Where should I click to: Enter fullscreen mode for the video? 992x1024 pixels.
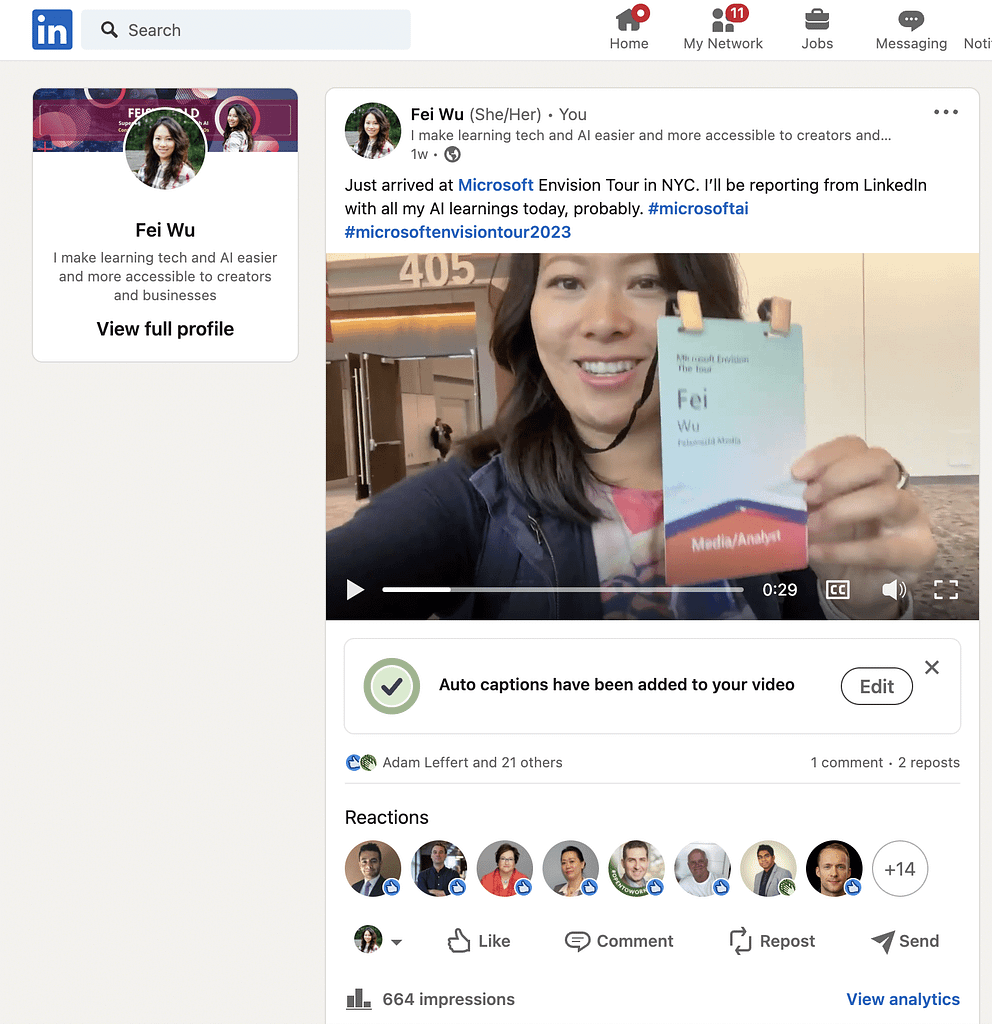tap(946, 590)
